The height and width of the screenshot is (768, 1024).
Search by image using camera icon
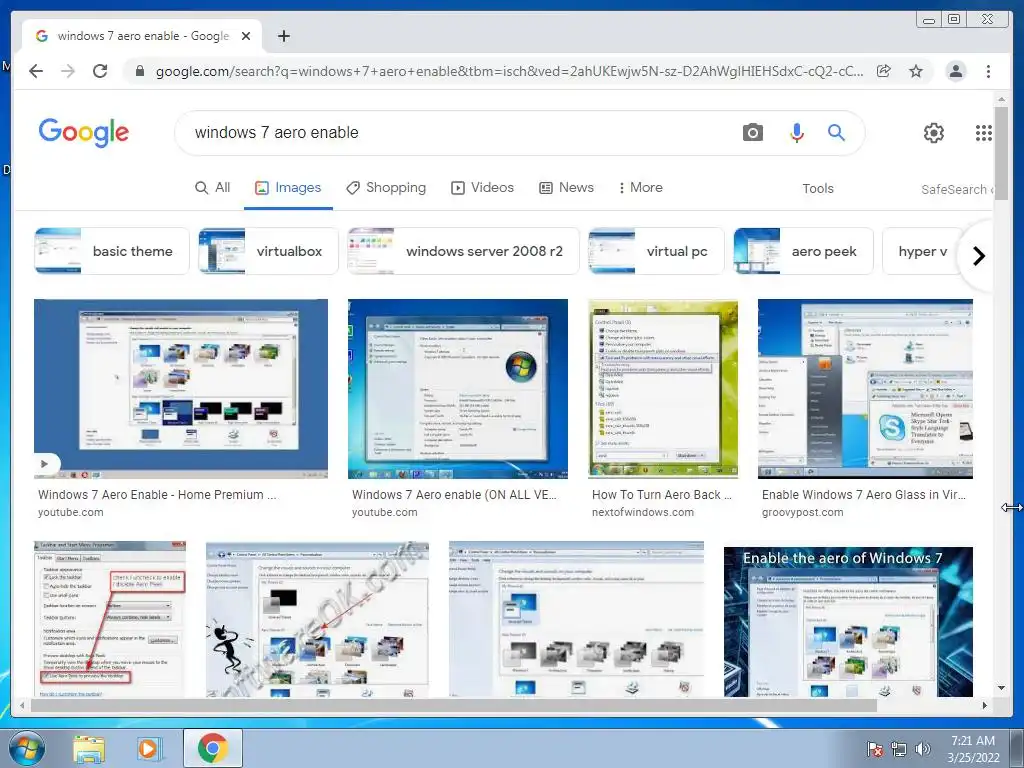[x=752, y=133]
